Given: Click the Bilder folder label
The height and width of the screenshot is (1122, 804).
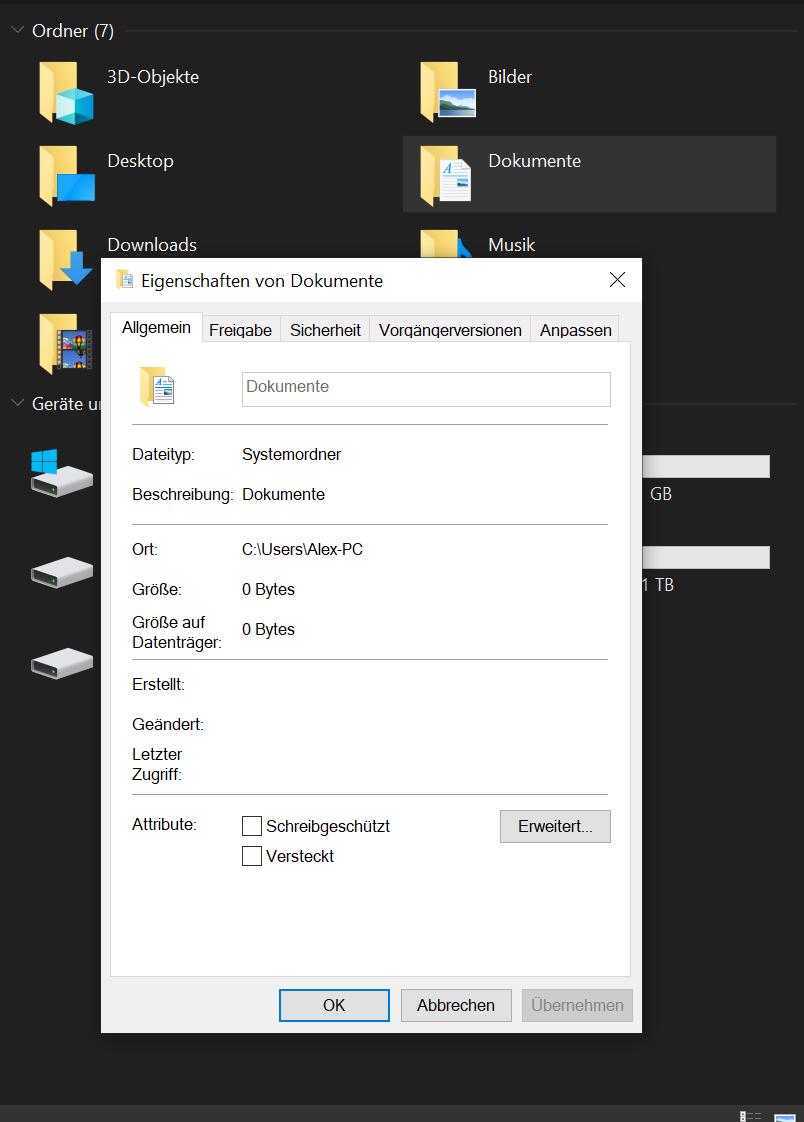Looking at the screenshot, I should (510, 77).
